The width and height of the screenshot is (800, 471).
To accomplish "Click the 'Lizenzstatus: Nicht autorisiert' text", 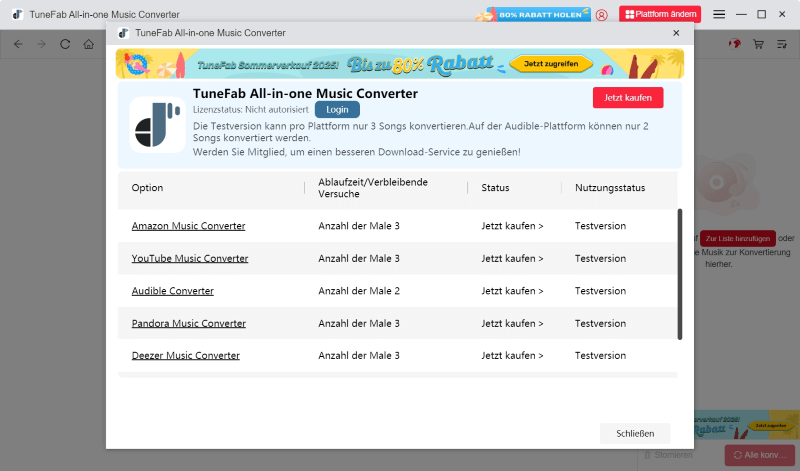I will click(251, 110).
